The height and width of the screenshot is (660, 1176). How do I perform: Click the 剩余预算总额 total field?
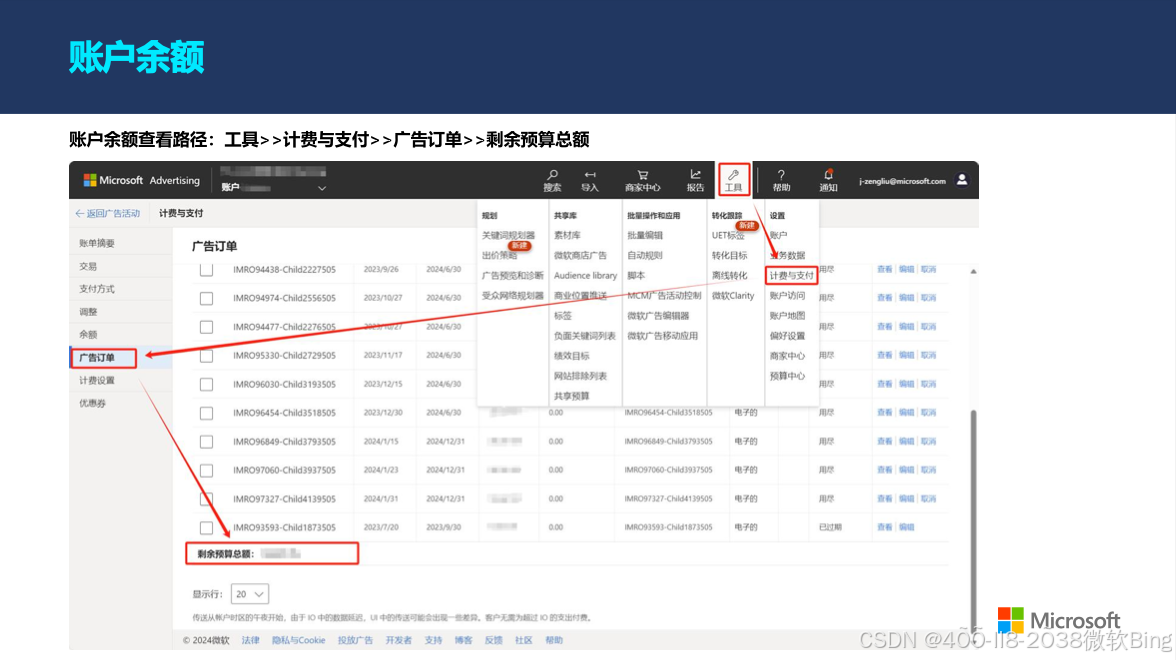[x=272, y=554]
